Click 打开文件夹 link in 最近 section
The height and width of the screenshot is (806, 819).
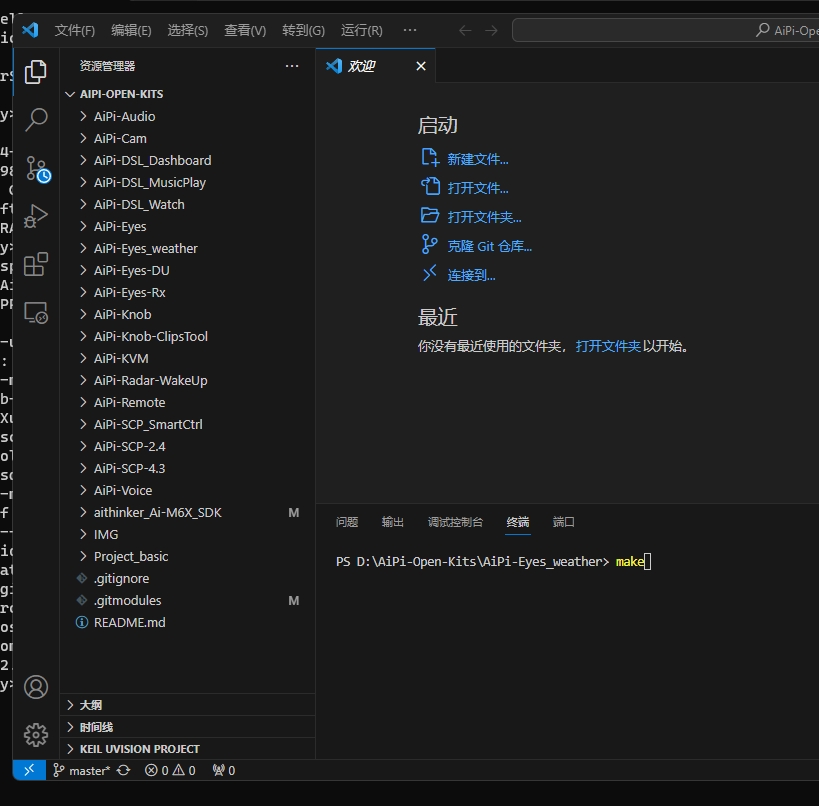[x=608, y=346]
